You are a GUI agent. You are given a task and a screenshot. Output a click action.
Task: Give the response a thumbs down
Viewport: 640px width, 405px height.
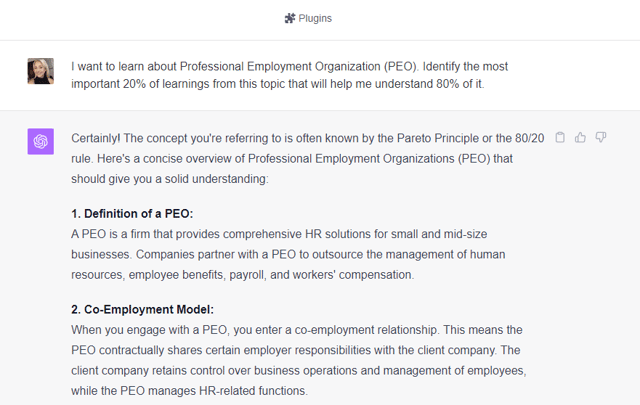click(601, 138)
